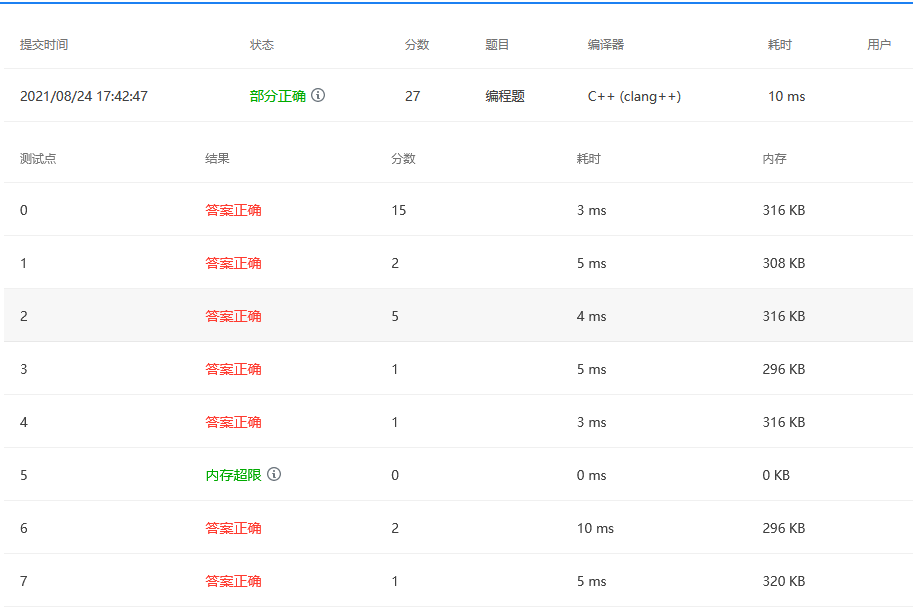Viewport: 913px width, 610px height.
Task: Click 答案正确 result for test point 7
Action: tap(233, 581)
